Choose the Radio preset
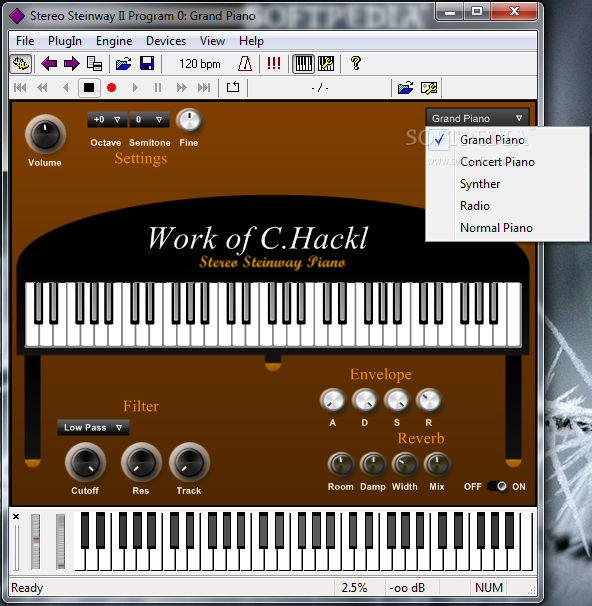Screen dimensions: 592x606 tap(507, 206)
